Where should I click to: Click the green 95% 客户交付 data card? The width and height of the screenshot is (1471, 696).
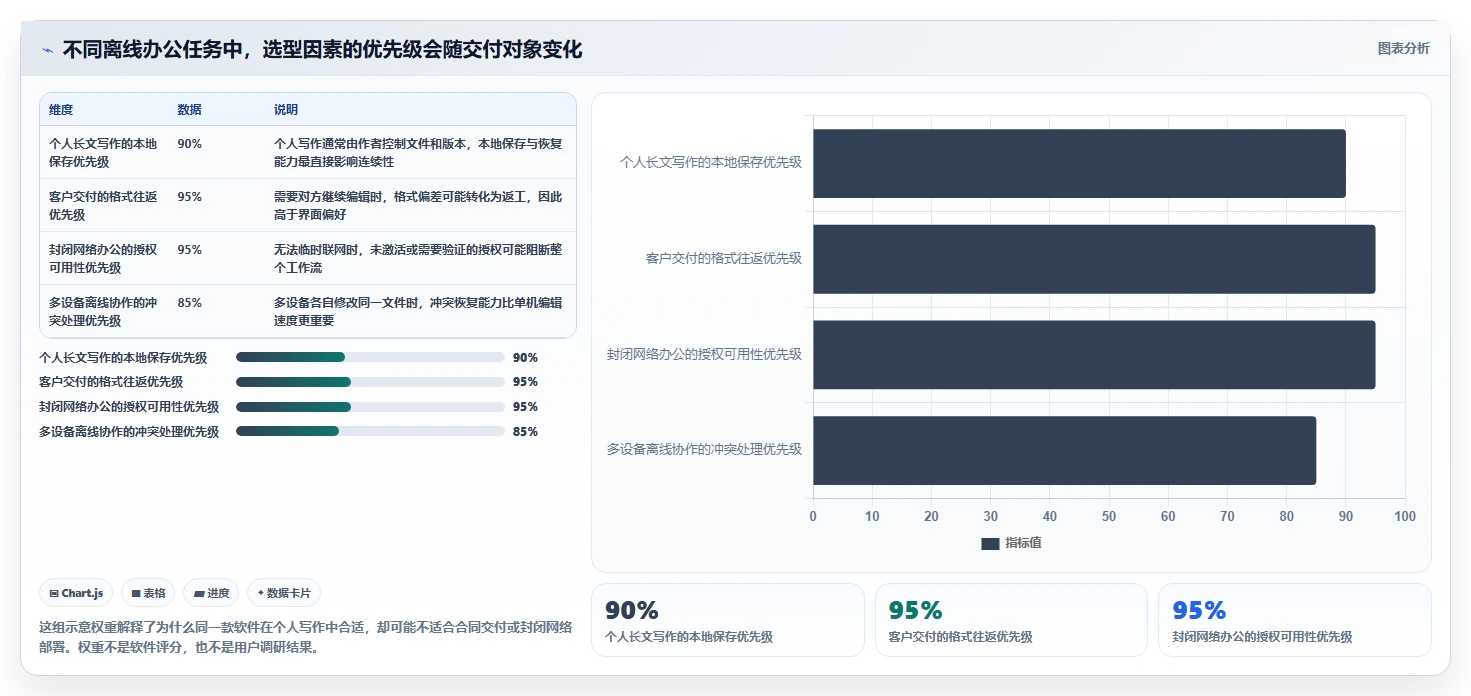[x=1011, y=620]
